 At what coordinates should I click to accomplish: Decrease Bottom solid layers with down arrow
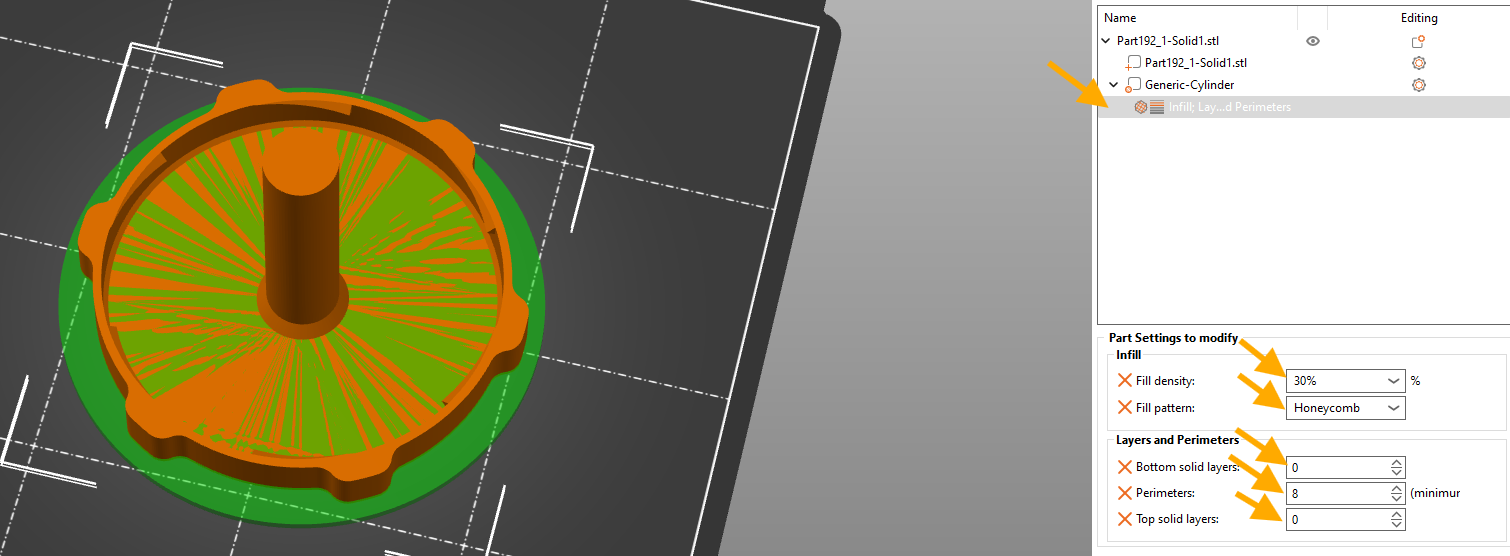[x=1397, y=472]
